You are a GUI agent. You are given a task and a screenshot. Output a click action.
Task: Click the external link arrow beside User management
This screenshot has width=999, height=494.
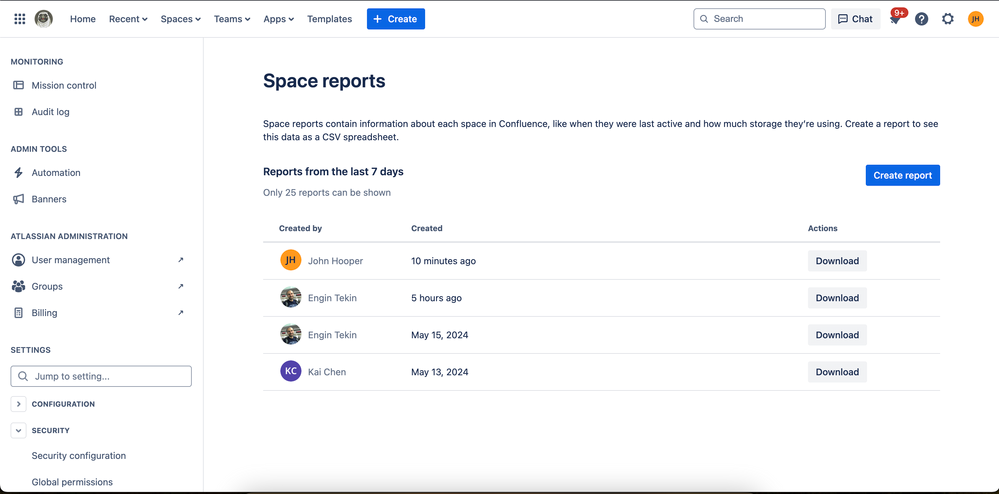coord(180,260)
